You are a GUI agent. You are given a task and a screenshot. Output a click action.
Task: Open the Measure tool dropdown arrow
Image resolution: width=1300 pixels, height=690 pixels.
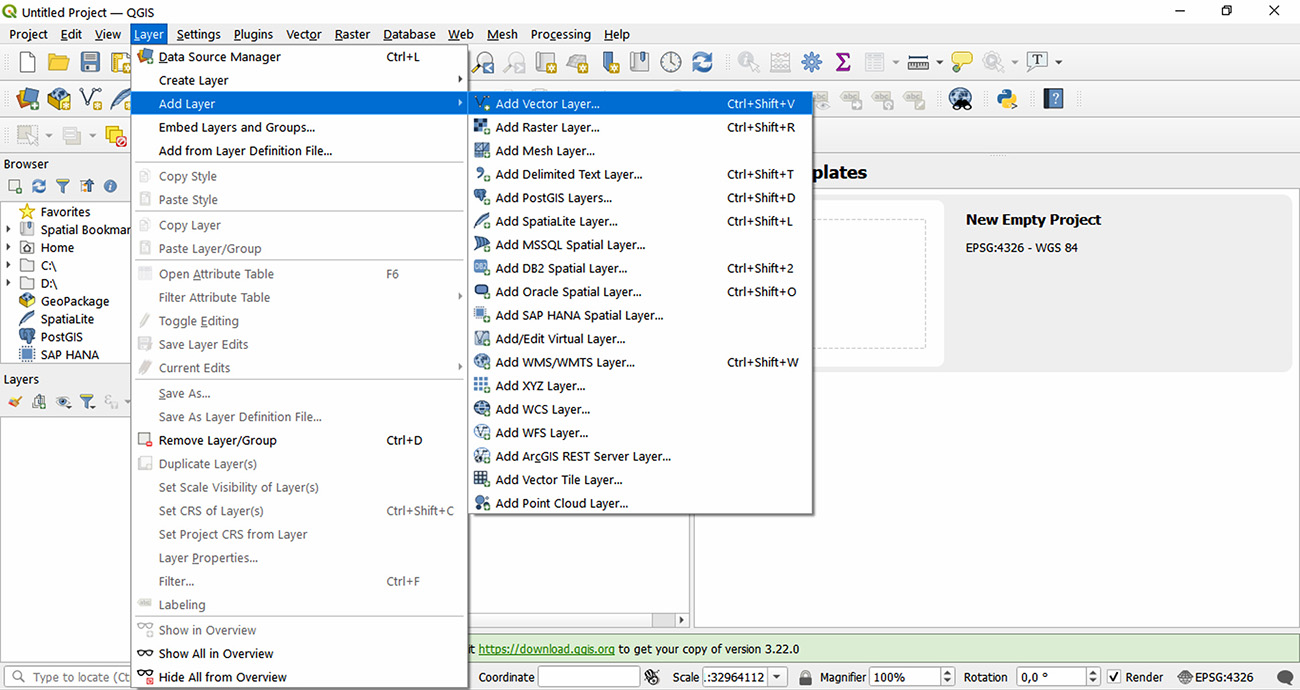(x=939, y=62)
